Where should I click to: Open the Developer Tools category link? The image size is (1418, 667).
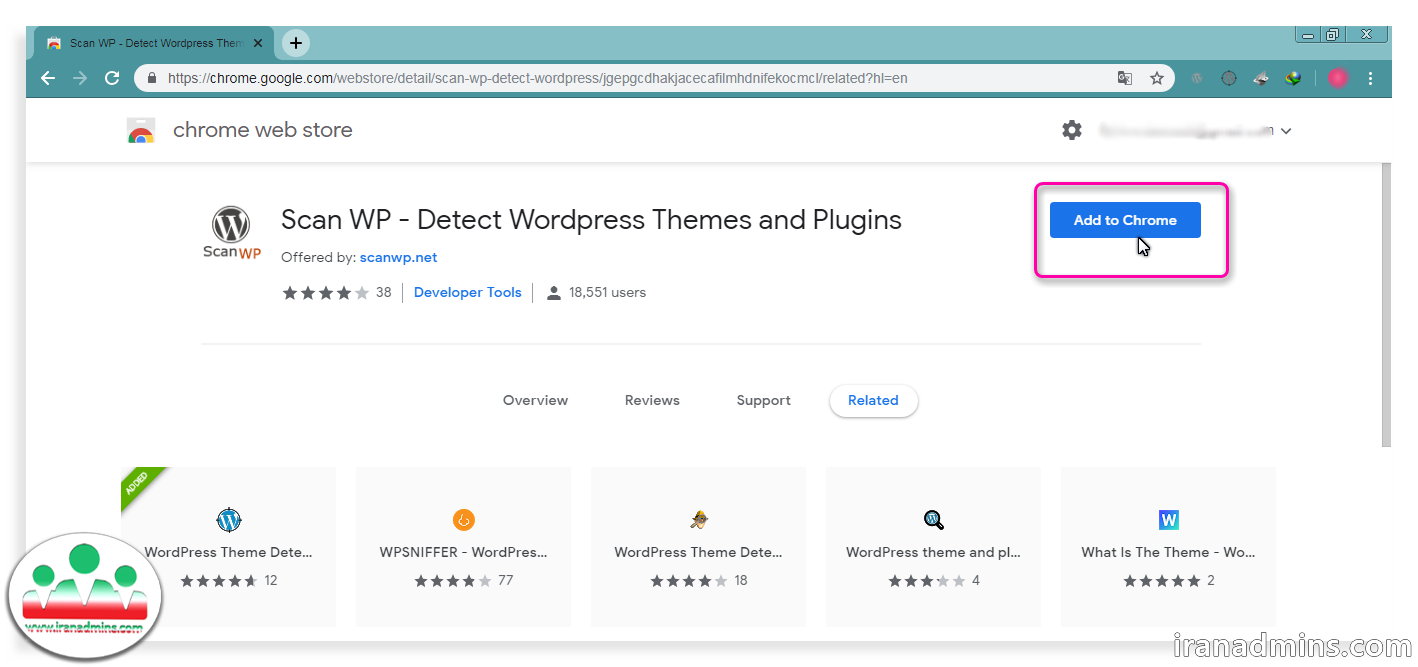point(467,292)
